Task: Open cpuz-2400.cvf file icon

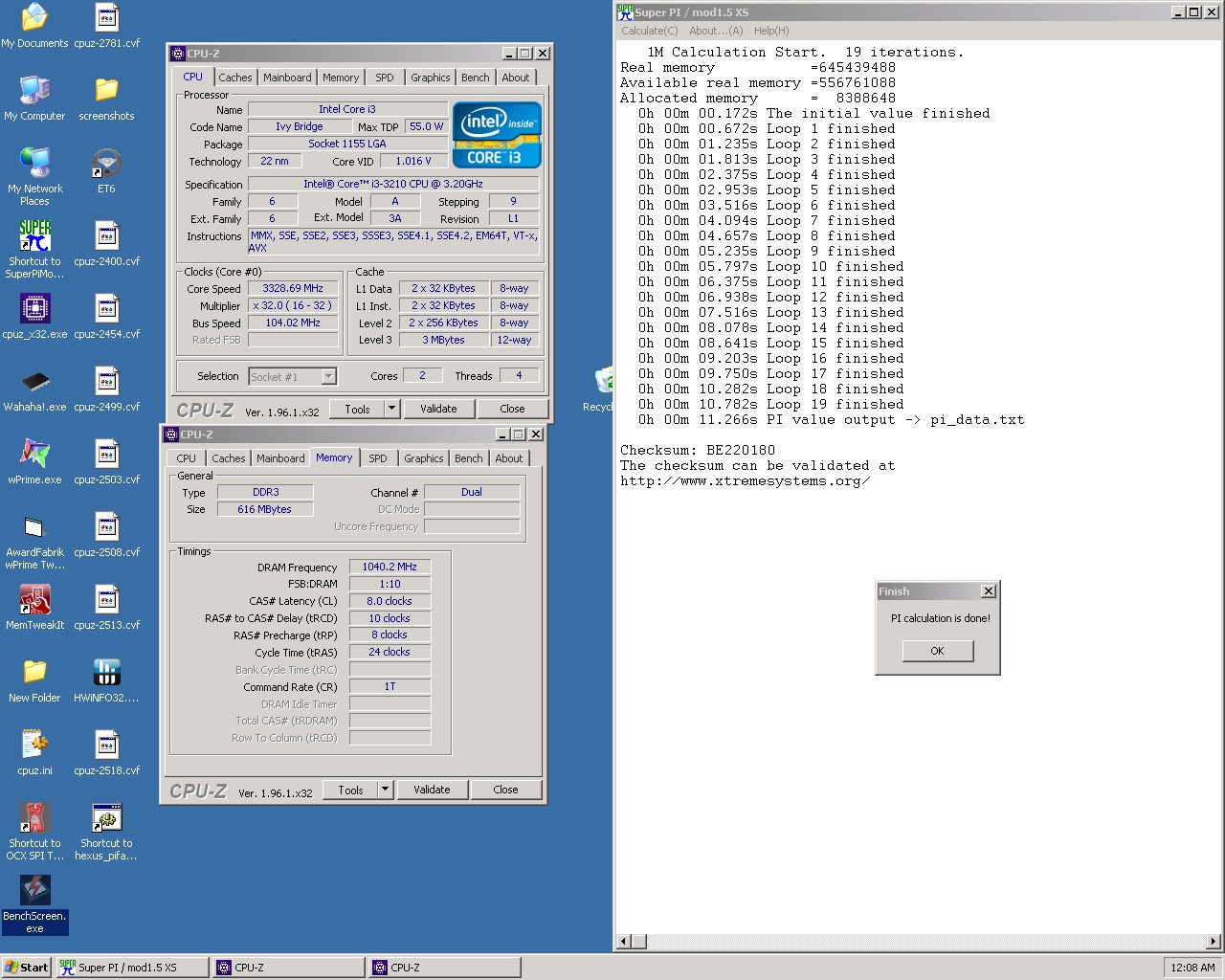Action: click(x=106, y=244)
